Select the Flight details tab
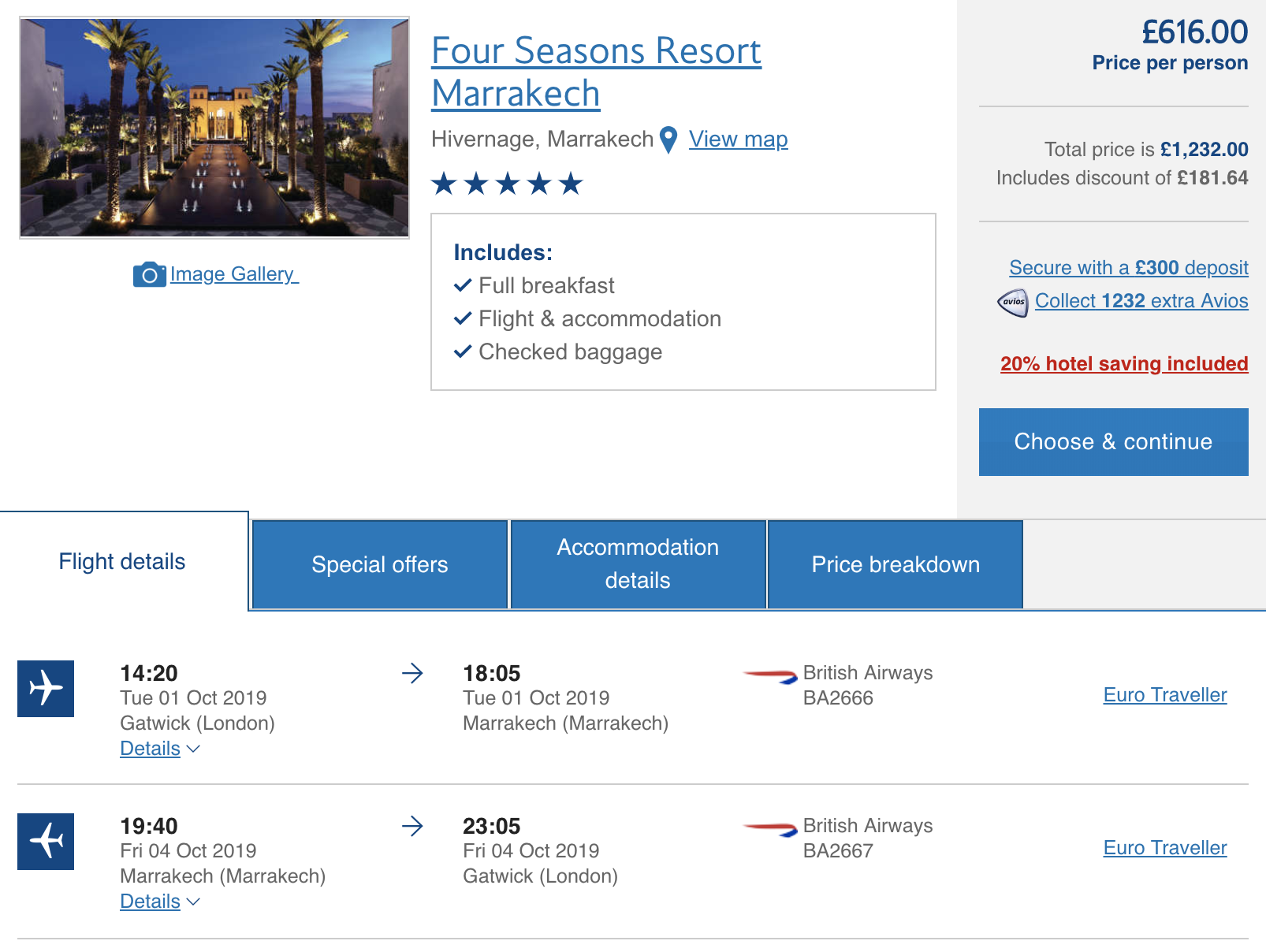This screenshot has width=1266, height=952. 122,561
